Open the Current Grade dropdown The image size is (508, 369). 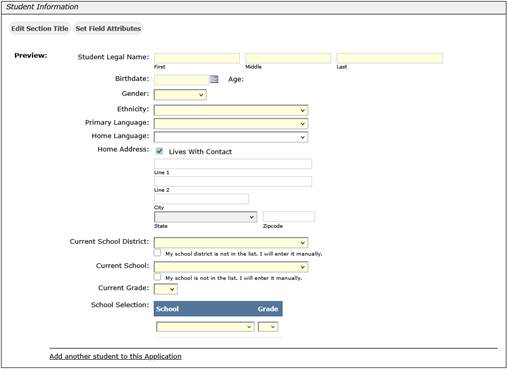tap(166, 289)
